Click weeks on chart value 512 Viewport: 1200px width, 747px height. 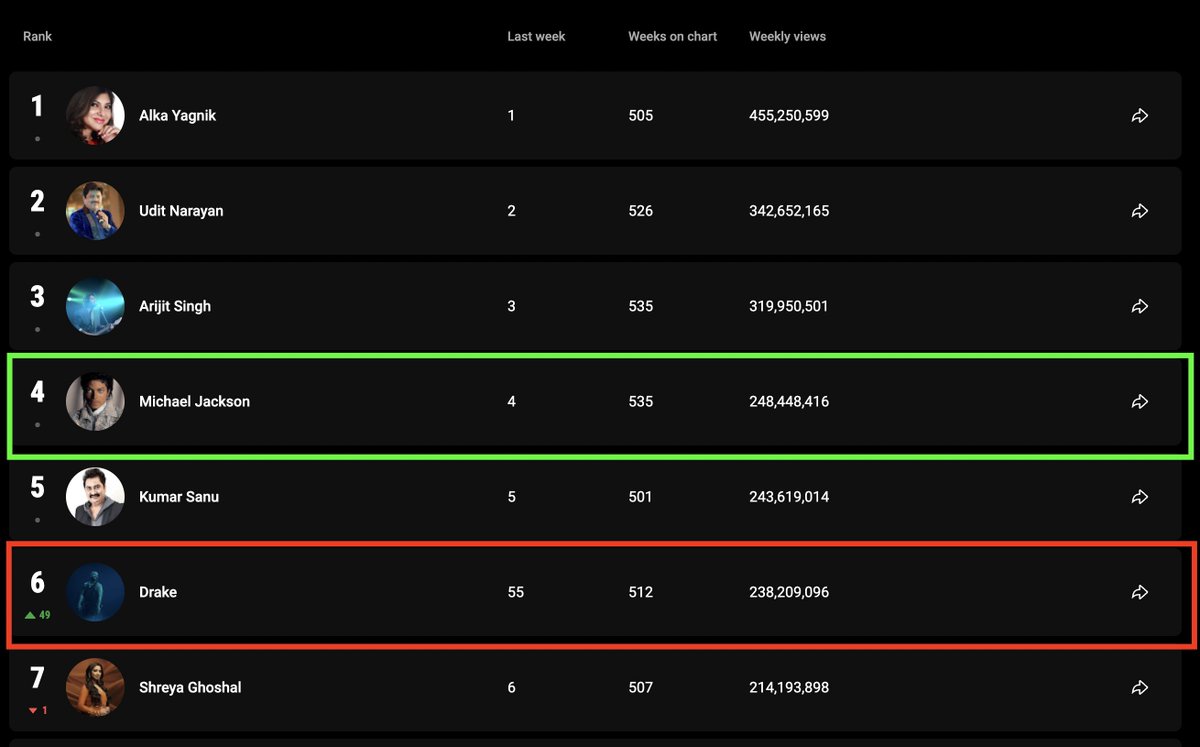(x=641, y=592)
